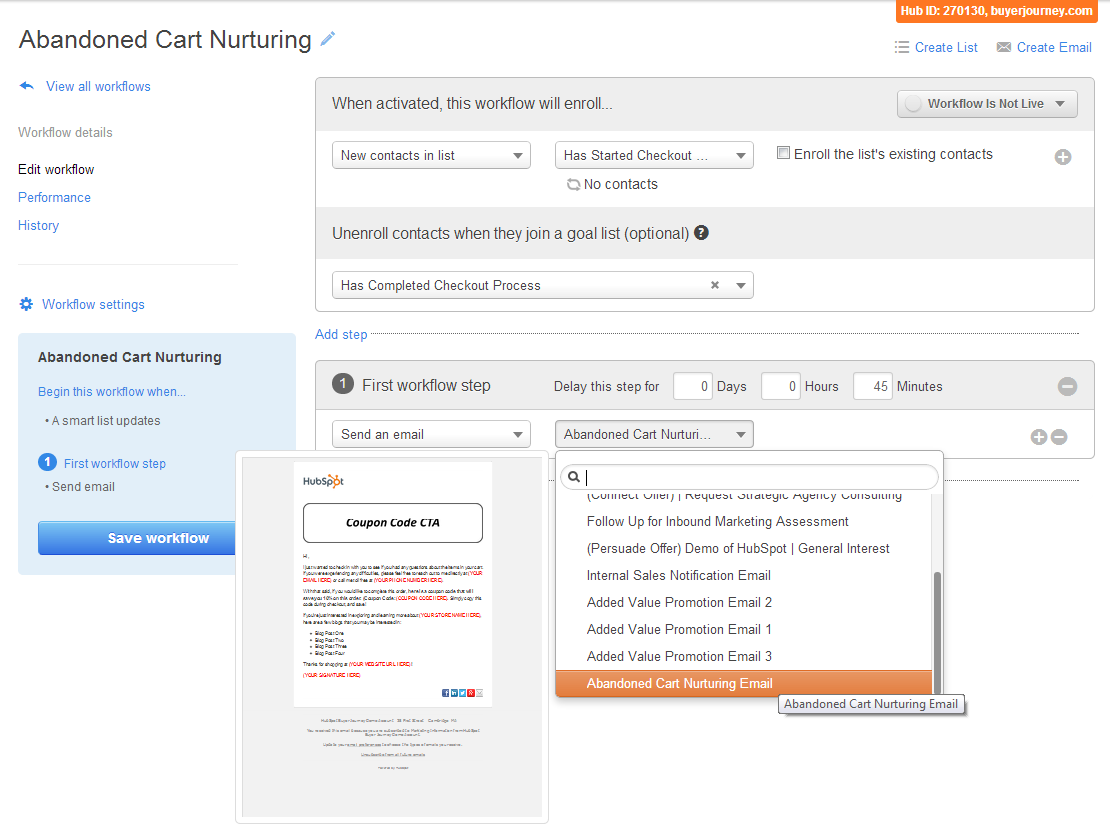This screenshot has width=1110, height=834.
Task: Open the Workflow Is Not Live dropdown arrow
Action: point(1060,103)
